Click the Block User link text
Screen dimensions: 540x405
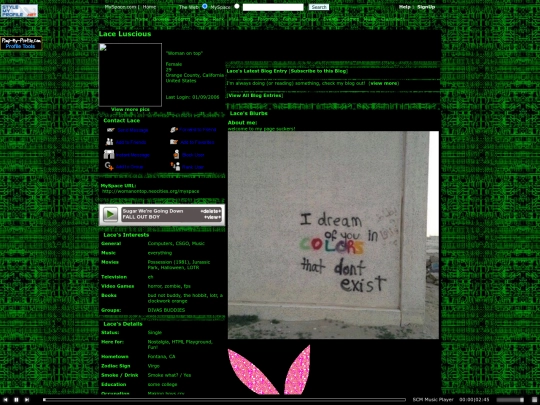point(193,155)
